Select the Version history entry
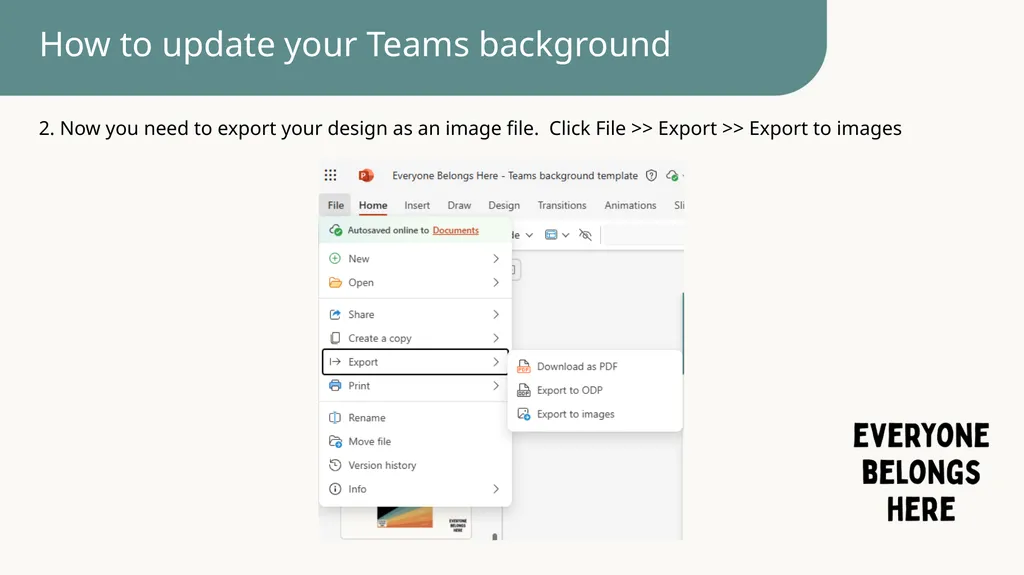This screenshot has height=575, width=1024. 415,465
